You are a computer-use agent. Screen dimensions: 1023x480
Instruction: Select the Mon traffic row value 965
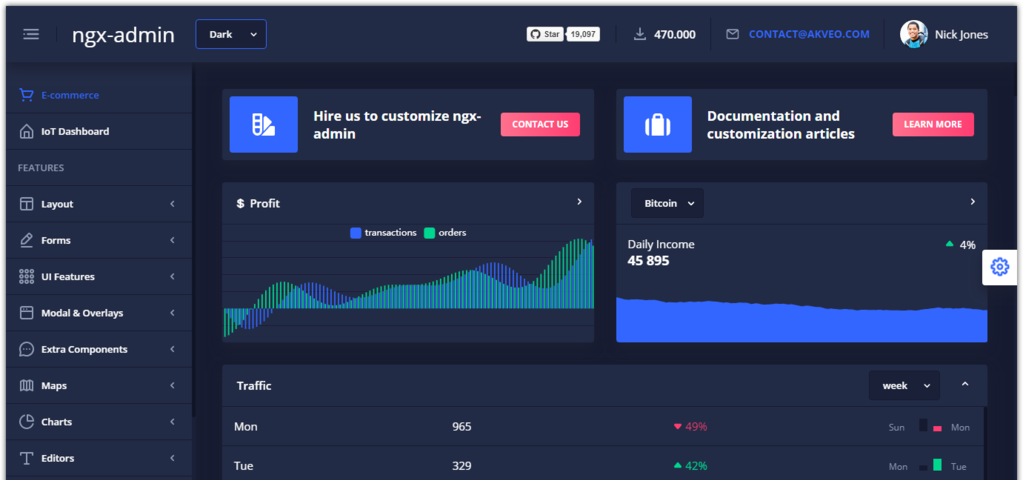tap(462, 427)
